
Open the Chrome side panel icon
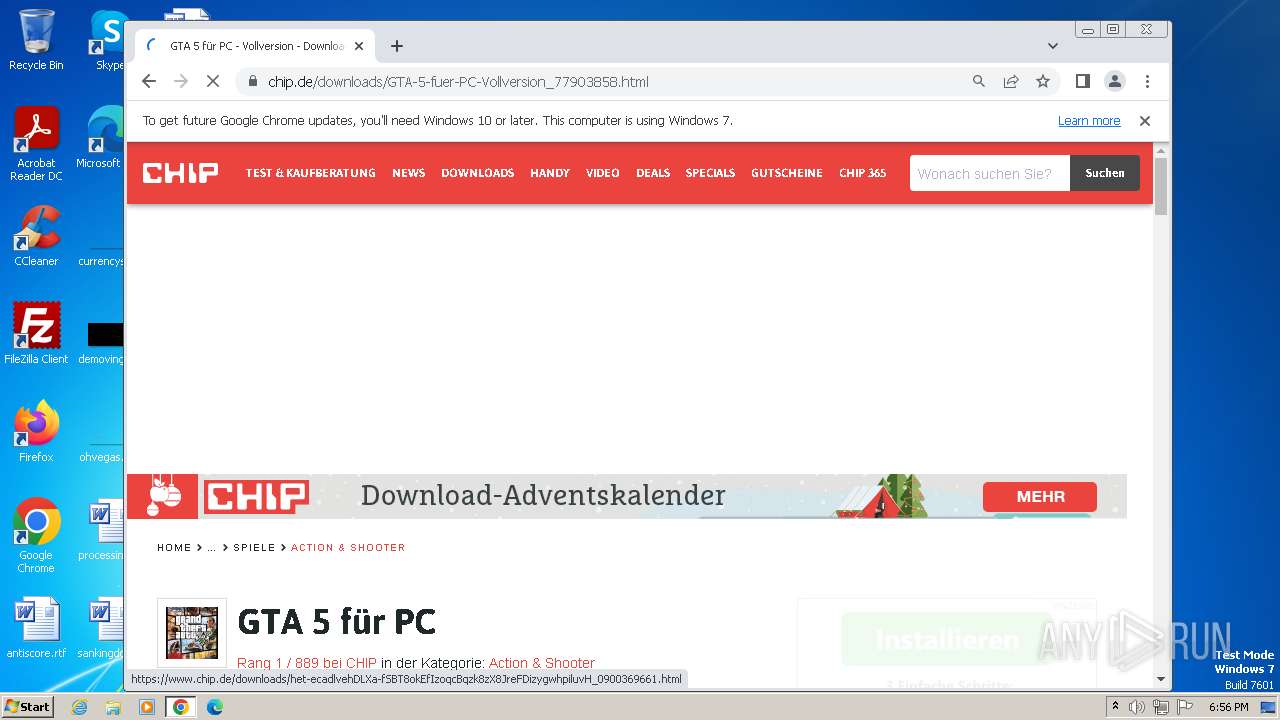click(1082, 82)
